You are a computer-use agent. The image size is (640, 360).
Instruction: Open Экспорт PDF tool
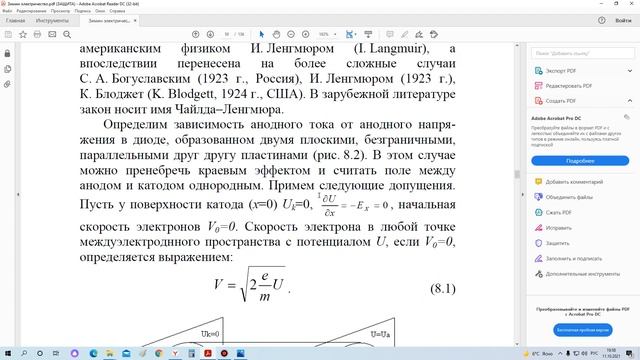[x=561, y=71]
